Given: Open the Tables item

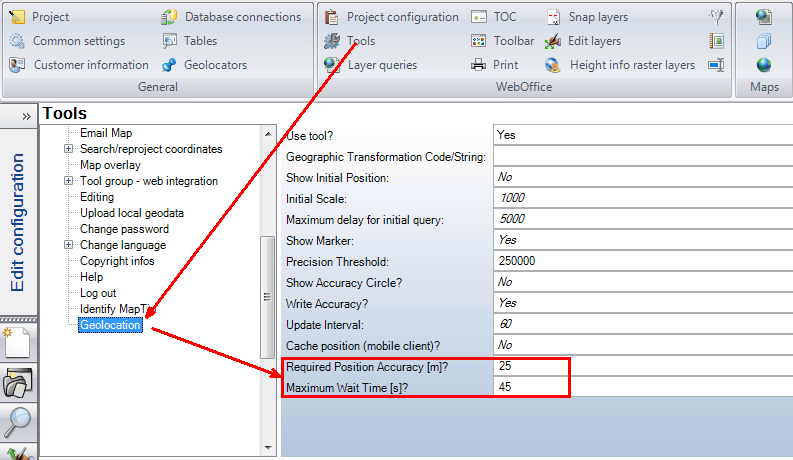Looking at the screenshot, I should click(x=190, y=41).
